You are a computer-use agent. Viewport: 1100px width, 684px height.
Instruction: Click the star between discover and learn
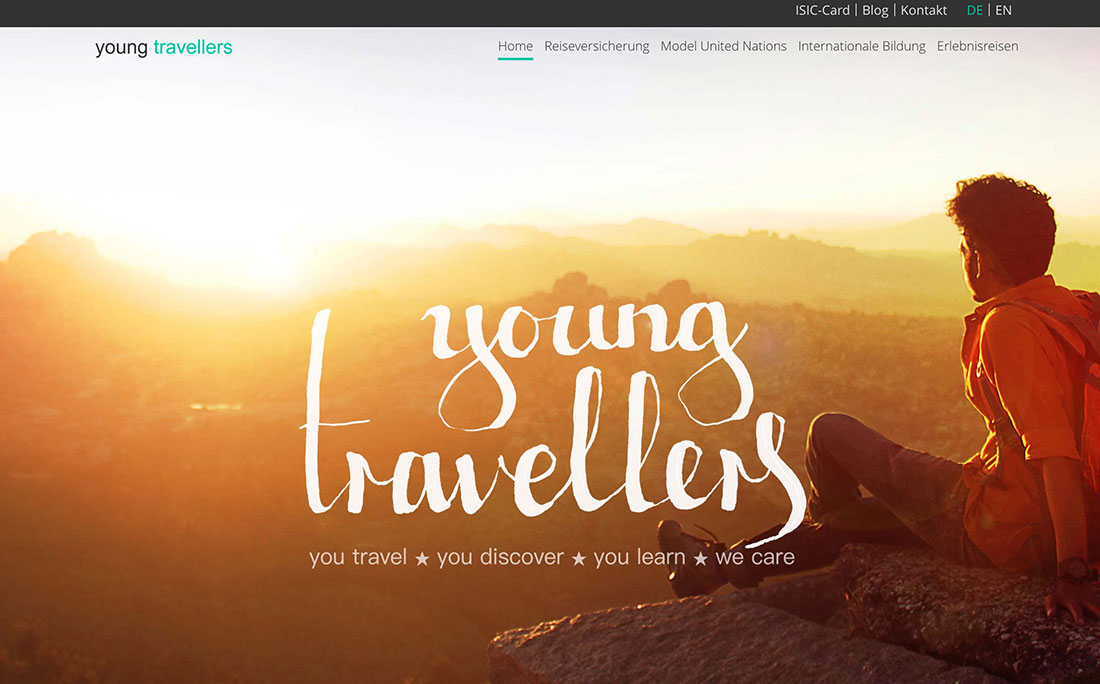(x=579, y=558)
